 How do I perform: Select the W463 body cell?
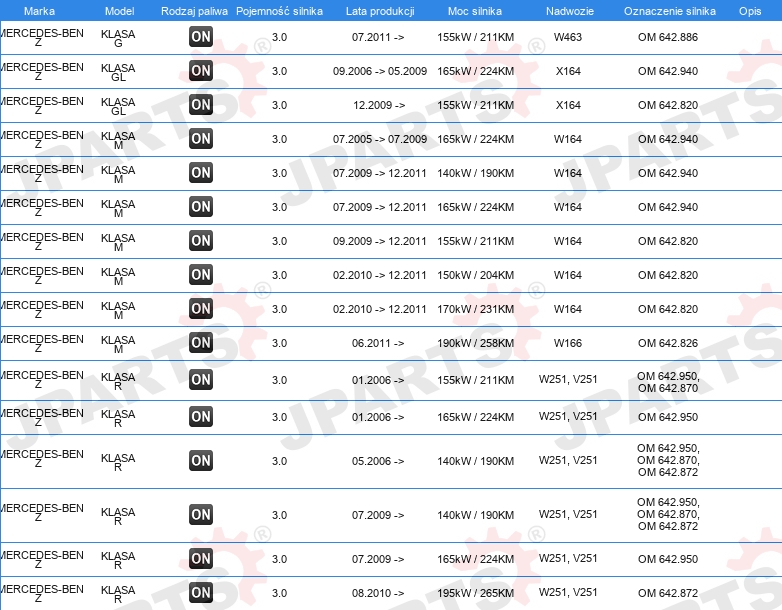(x=568, y=37)
